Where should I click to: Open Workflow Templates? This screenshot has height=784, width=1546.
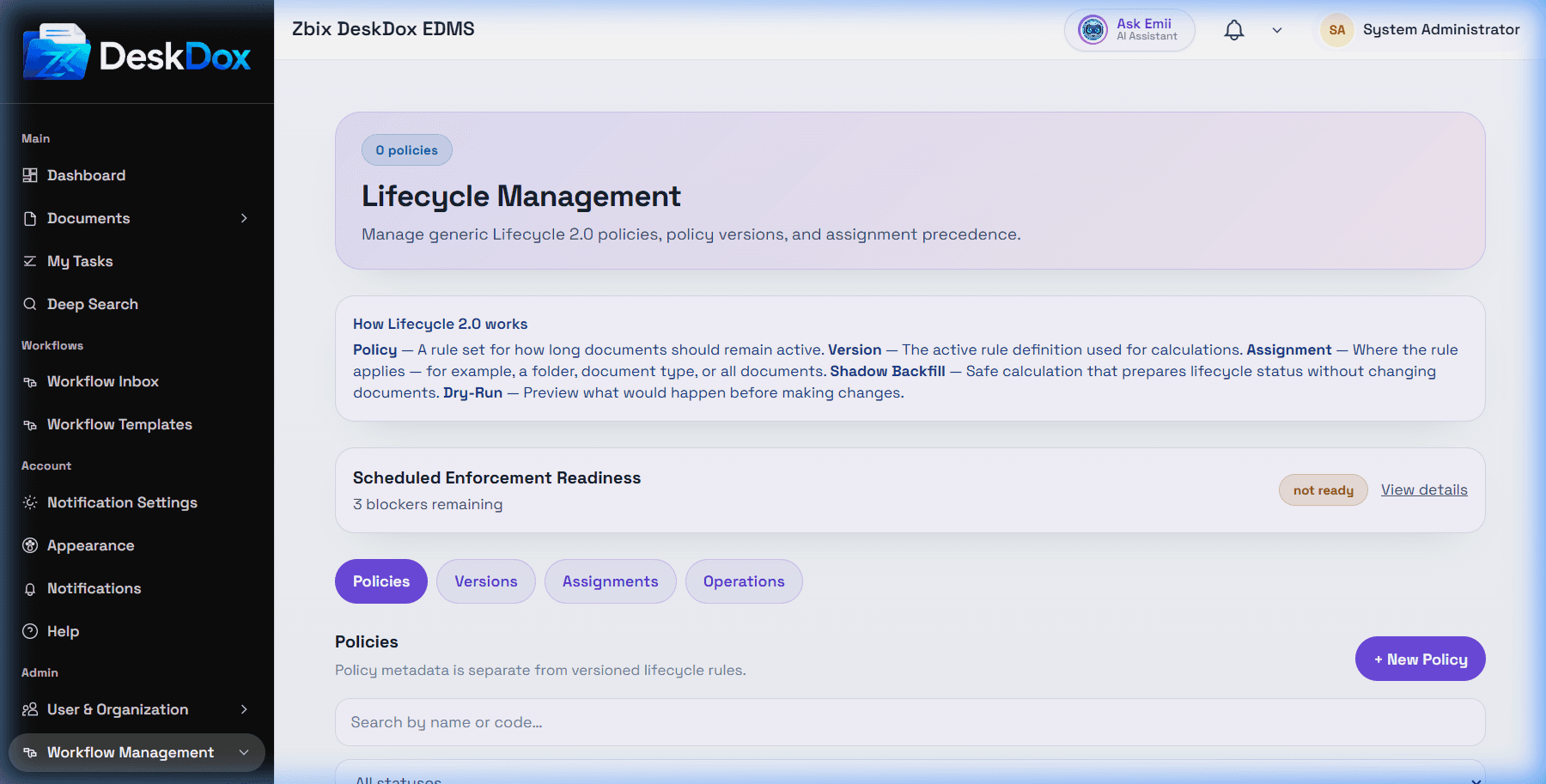137,424
